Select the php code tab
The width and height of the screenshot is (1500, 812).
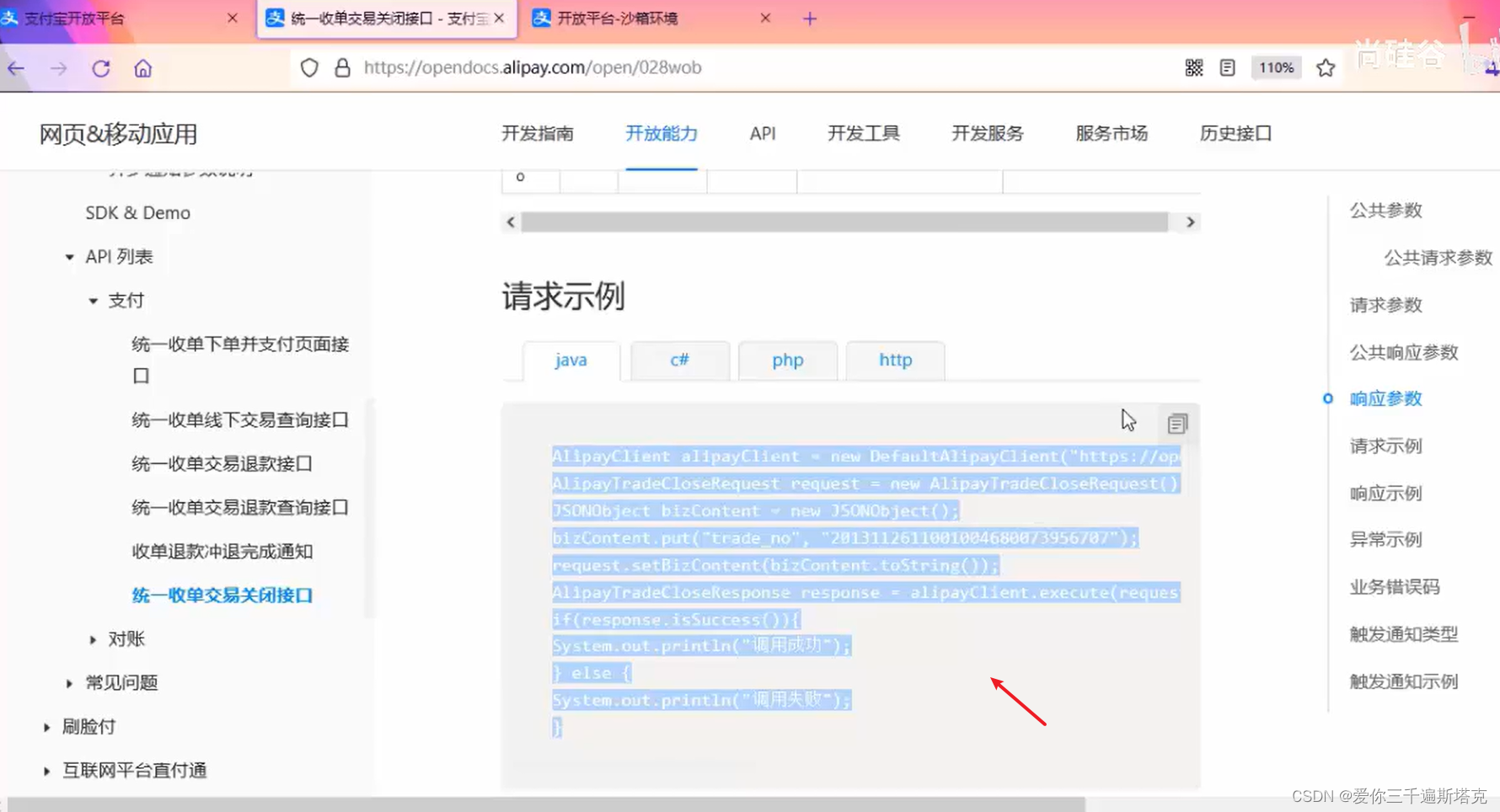click(787, 360)
